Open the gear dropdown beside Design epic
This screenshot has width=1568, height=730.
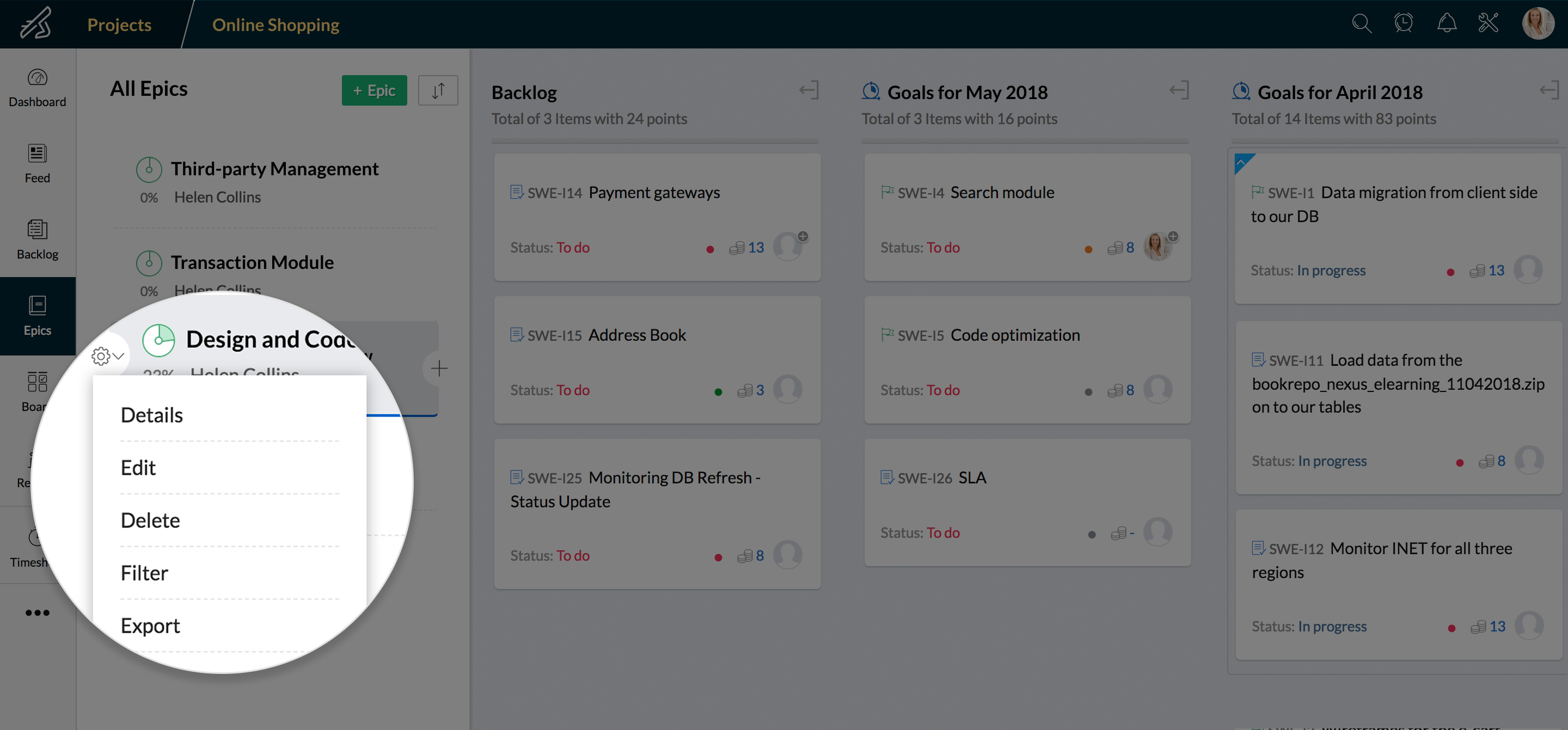107,355
